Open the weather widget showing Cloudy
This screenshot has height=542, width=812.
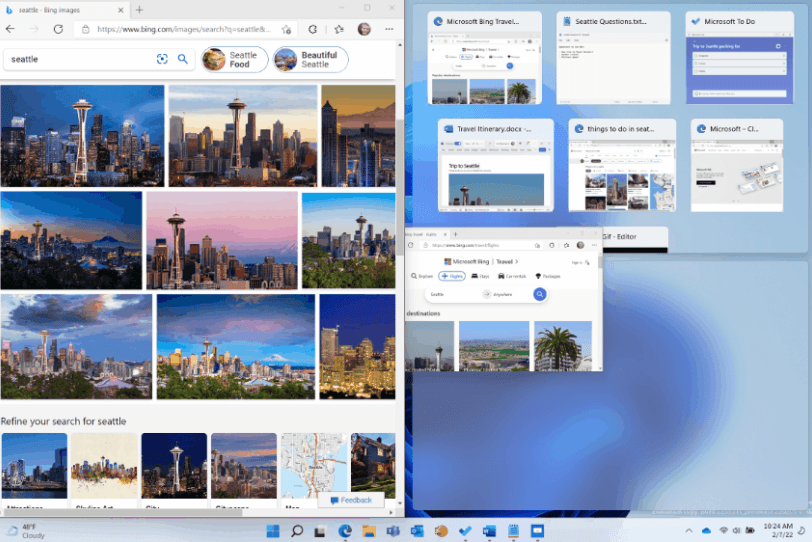click(x=26, y=531)
